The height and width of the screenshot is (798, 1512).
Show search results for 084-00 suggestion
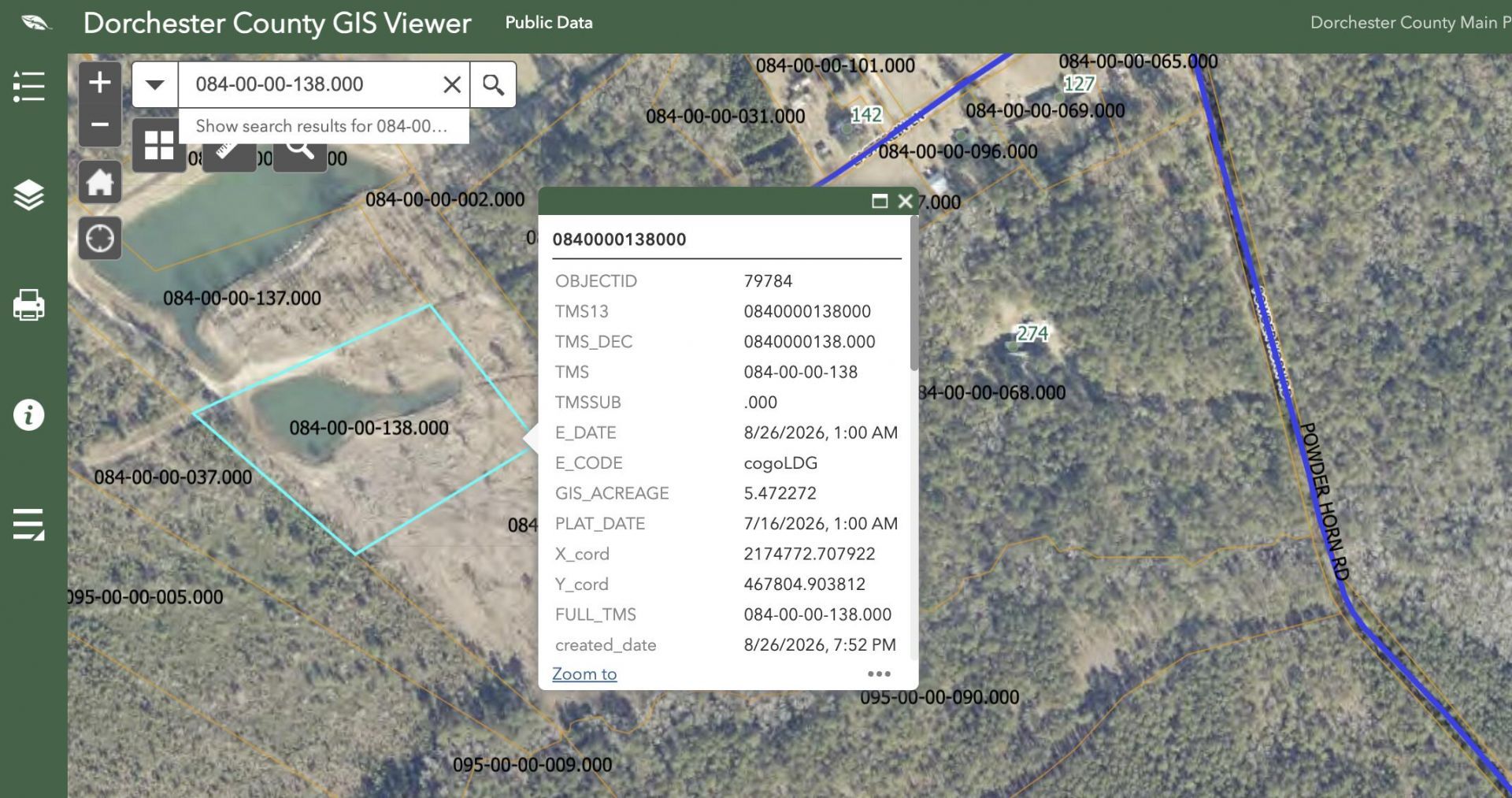tap(324, 126)
